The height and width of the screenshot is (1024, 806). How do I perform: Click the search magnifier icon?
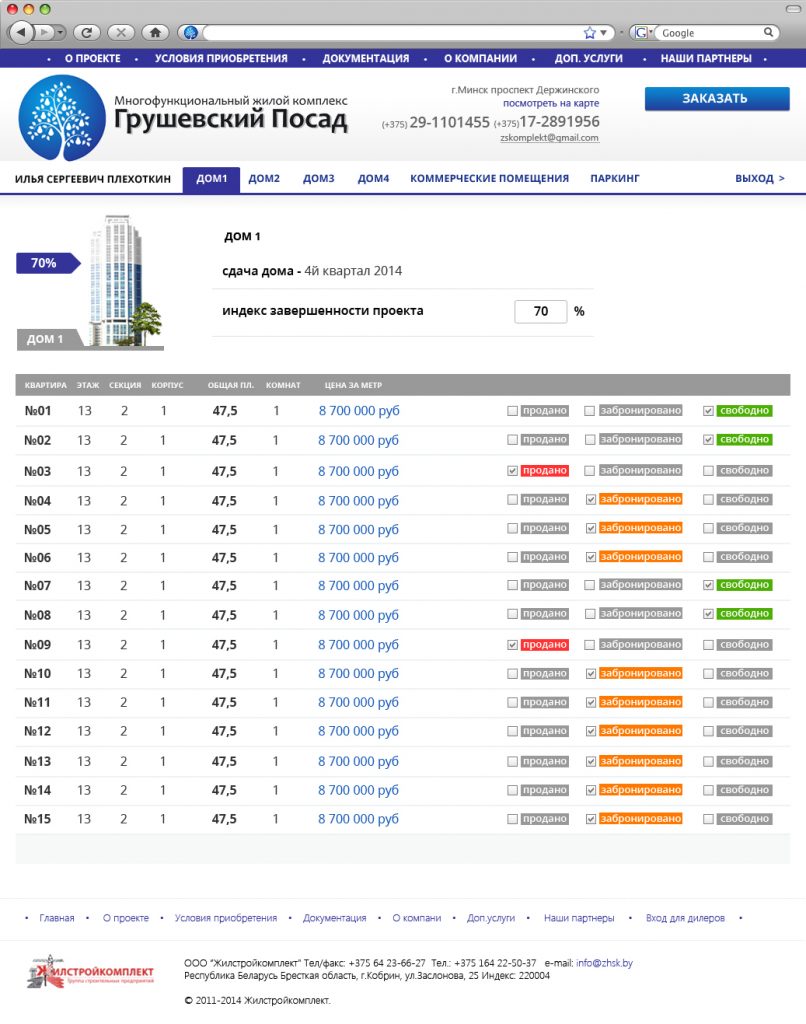(x=769, y=33)
